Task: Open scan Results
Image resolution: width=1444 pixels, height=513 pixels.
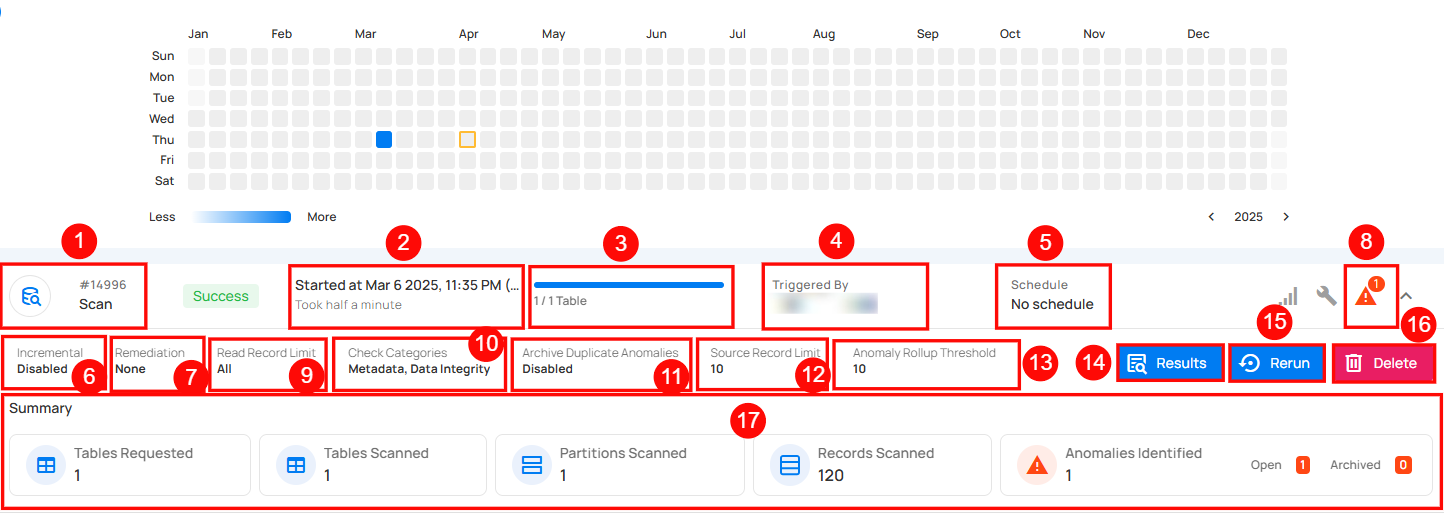Action: point(1169,363)
